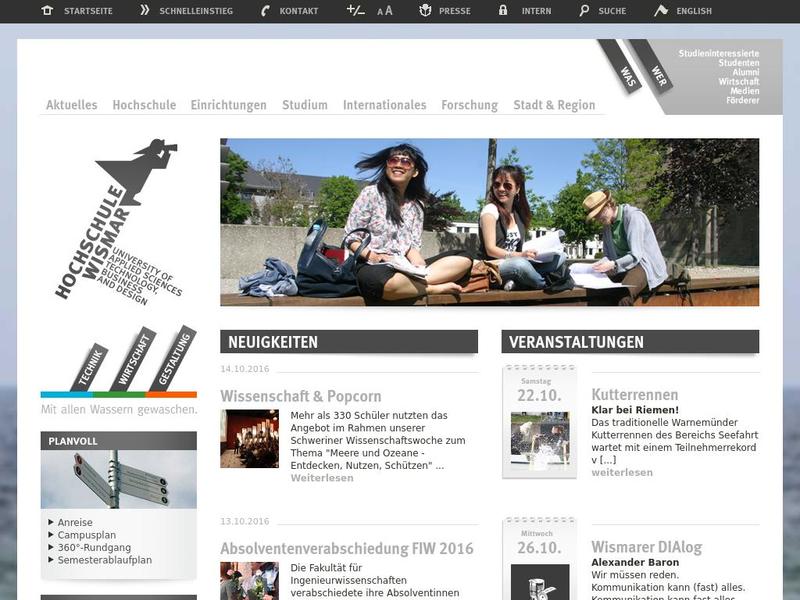This screenshot has width=800, height=600.
Task: Open the Kontakt link
Action: click(298, 11)
